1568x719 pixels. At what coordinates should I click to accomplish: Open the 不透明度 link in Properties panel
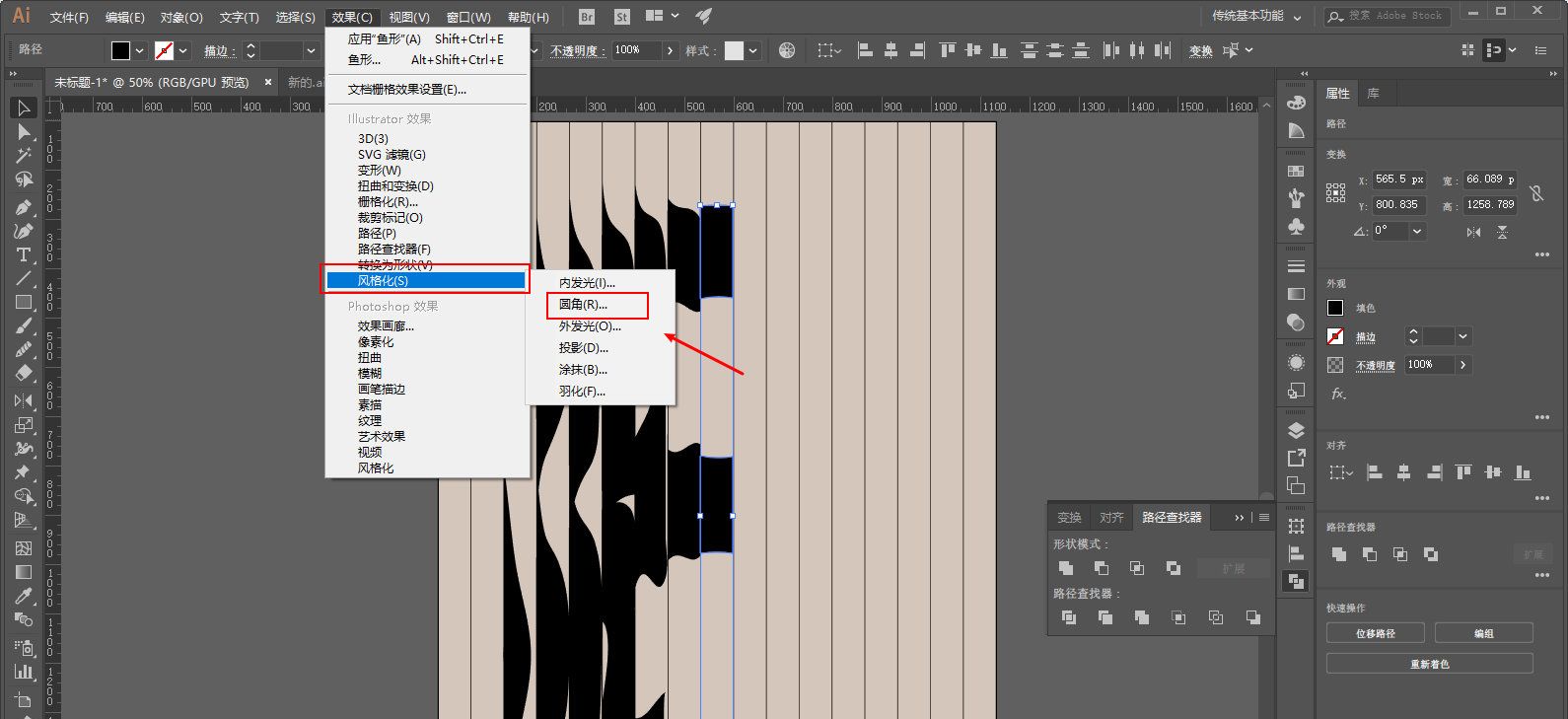coord(1375,366)
